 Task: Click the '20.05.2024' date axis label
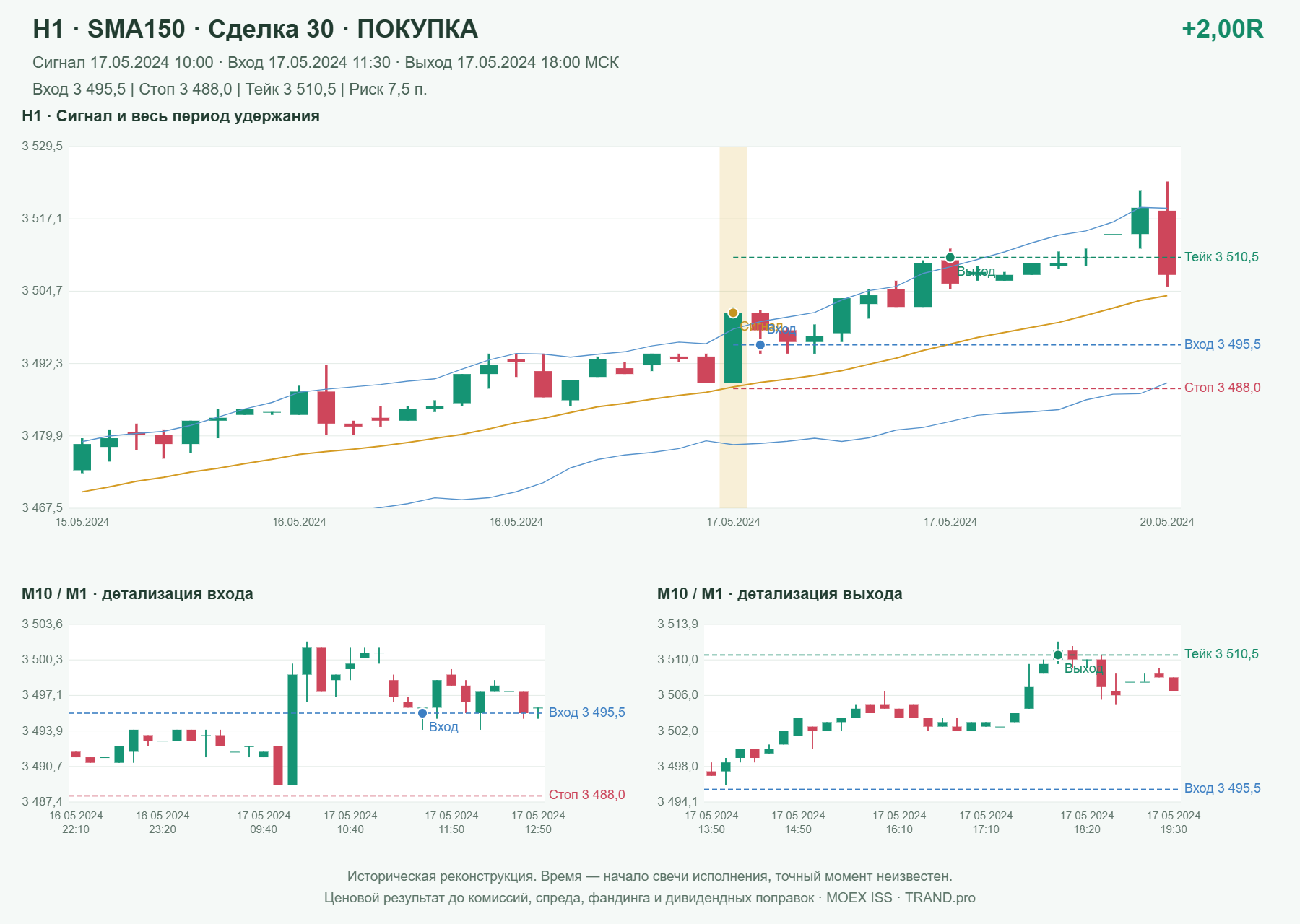1167,522
